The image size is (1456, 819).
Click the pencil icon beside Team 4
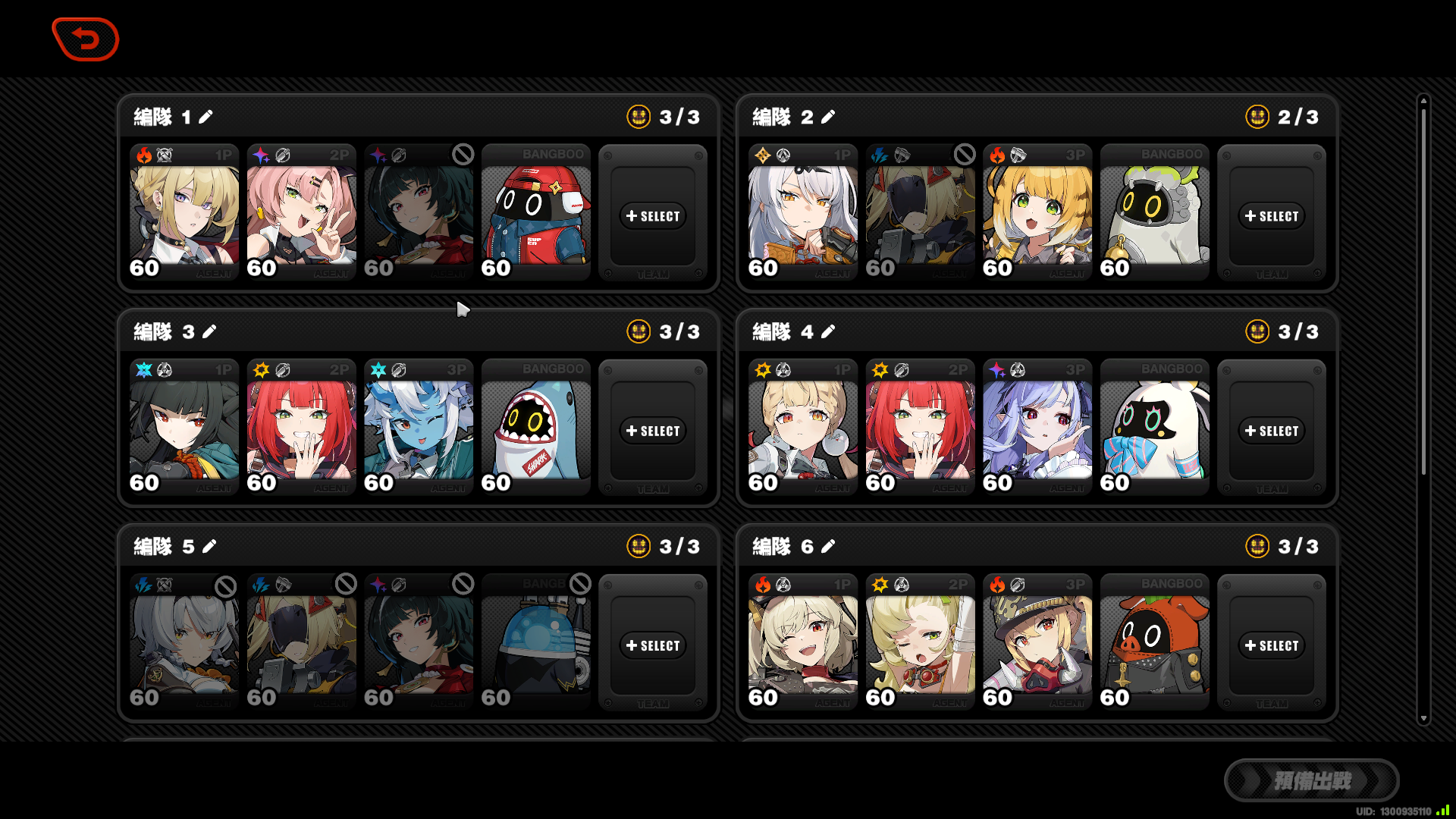[x=828, y=331]
